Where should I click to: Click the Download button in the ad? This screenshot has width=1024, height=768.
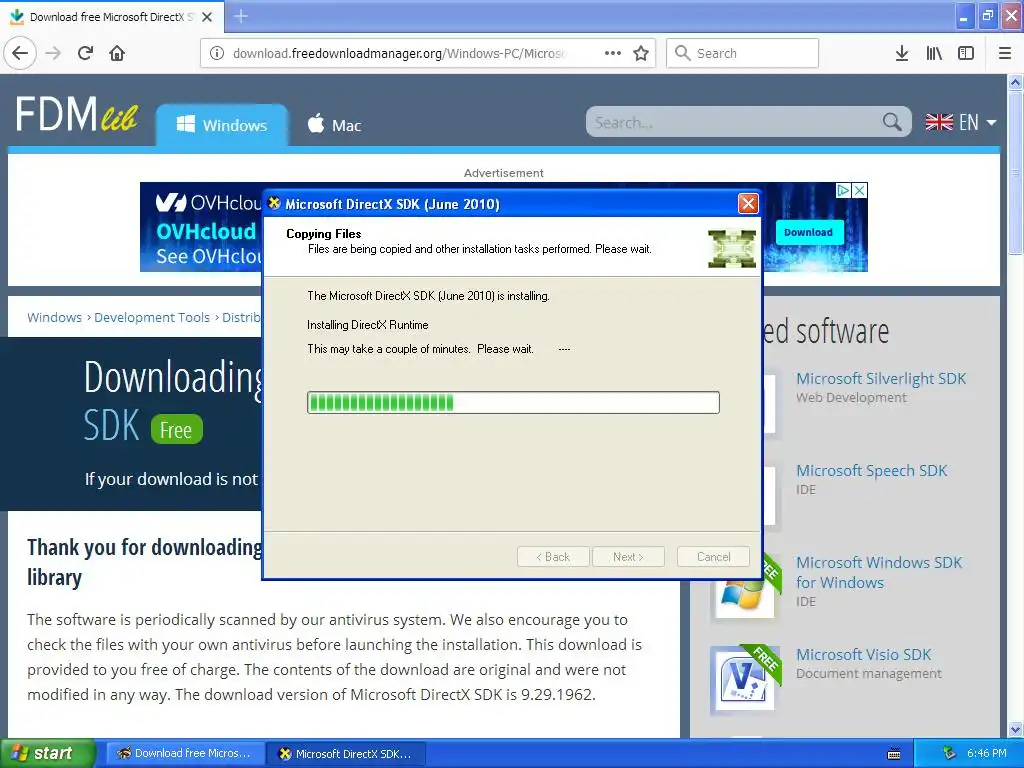808,232
